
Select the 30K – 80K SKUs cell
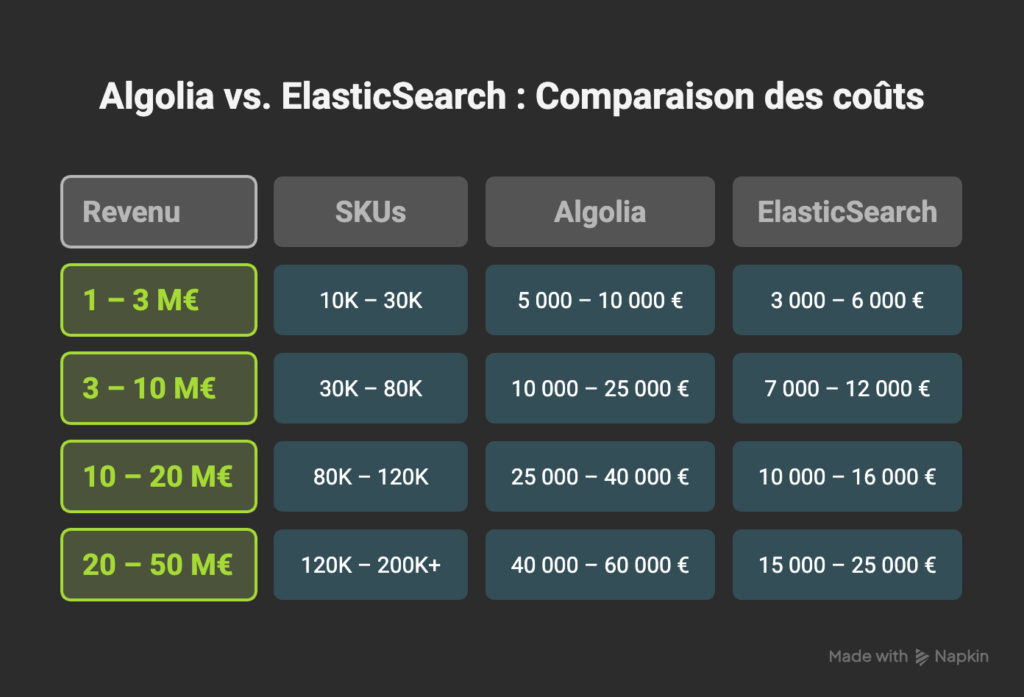pyautogui.click(x=370, y=388)
